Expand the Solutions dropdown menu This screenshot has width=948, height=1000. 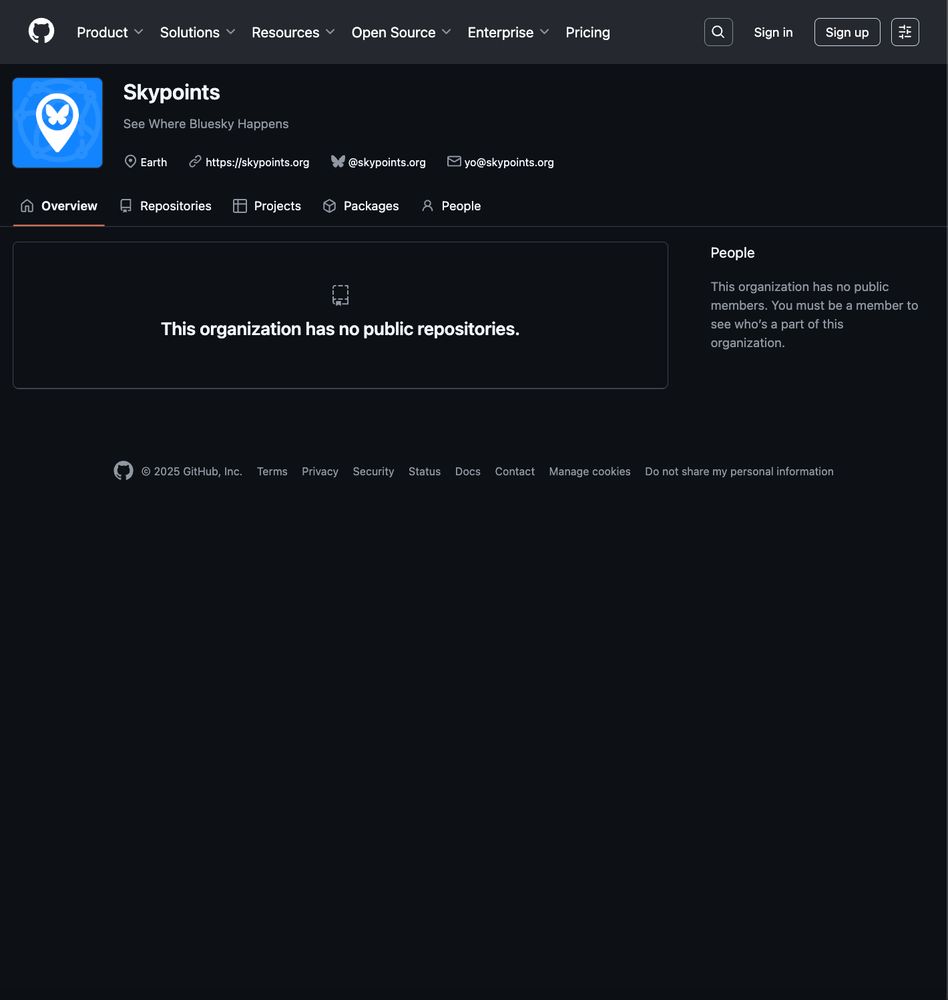click(197, 33)
